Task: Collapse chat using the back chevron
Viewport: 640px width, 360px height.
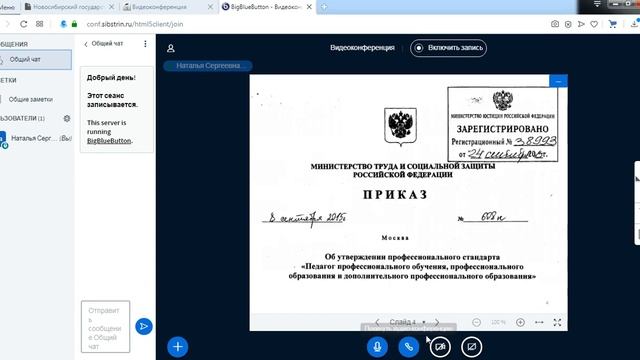Action: tap(86, 44)
